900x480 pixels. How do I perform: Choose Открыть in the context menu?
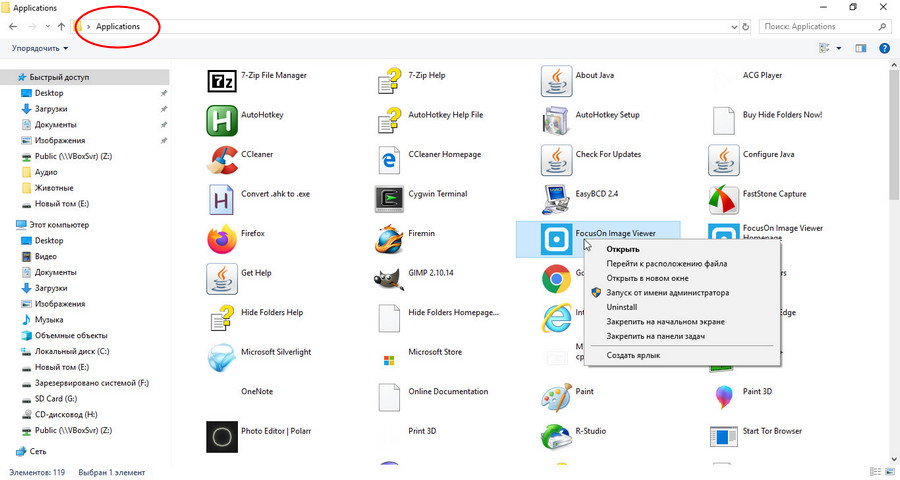pos(623,249)
